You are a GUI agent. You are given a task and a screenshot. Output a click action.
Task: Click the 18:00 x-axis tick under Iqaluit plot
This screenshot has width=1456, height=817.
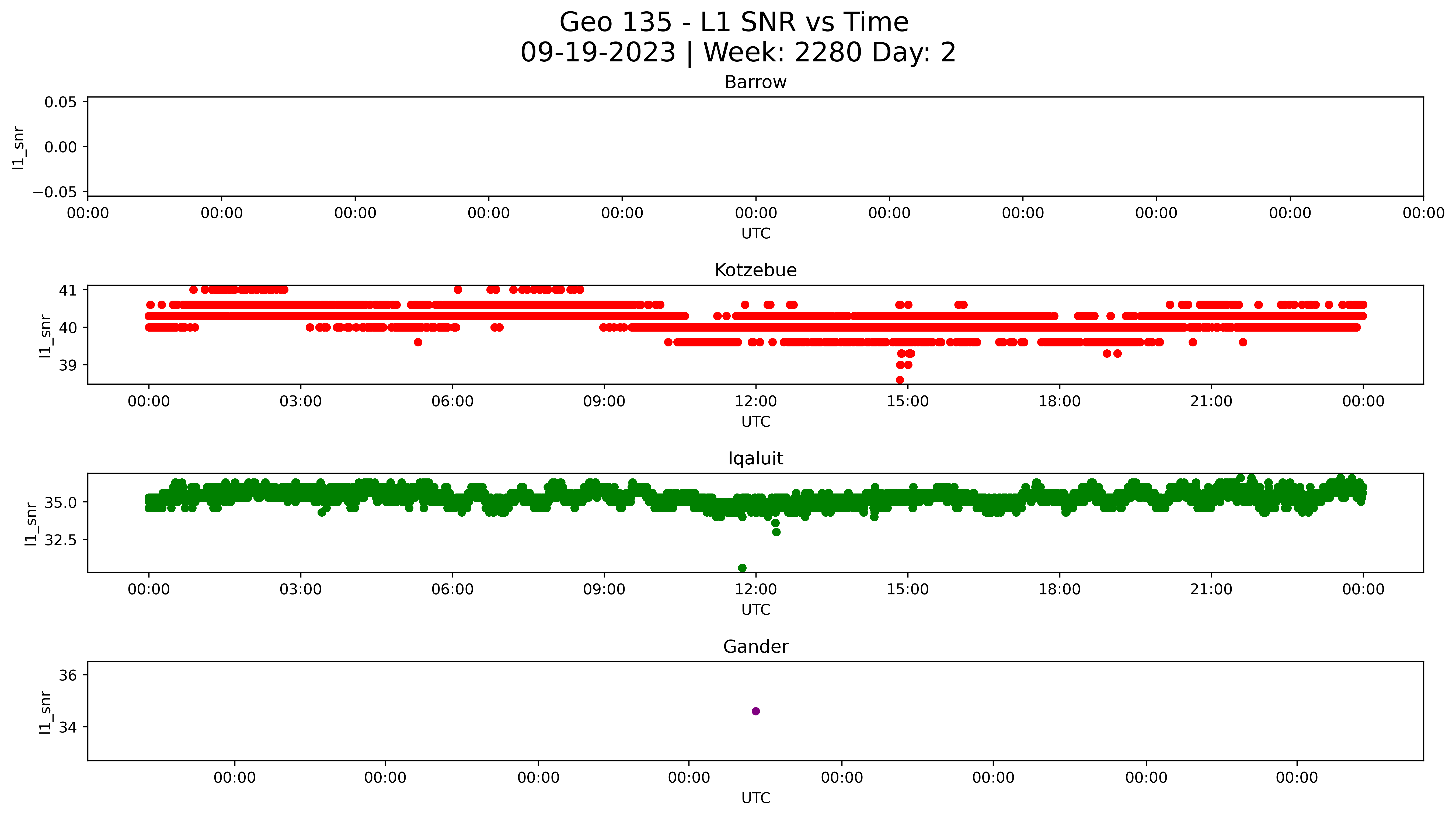[x=1059, y=590]
